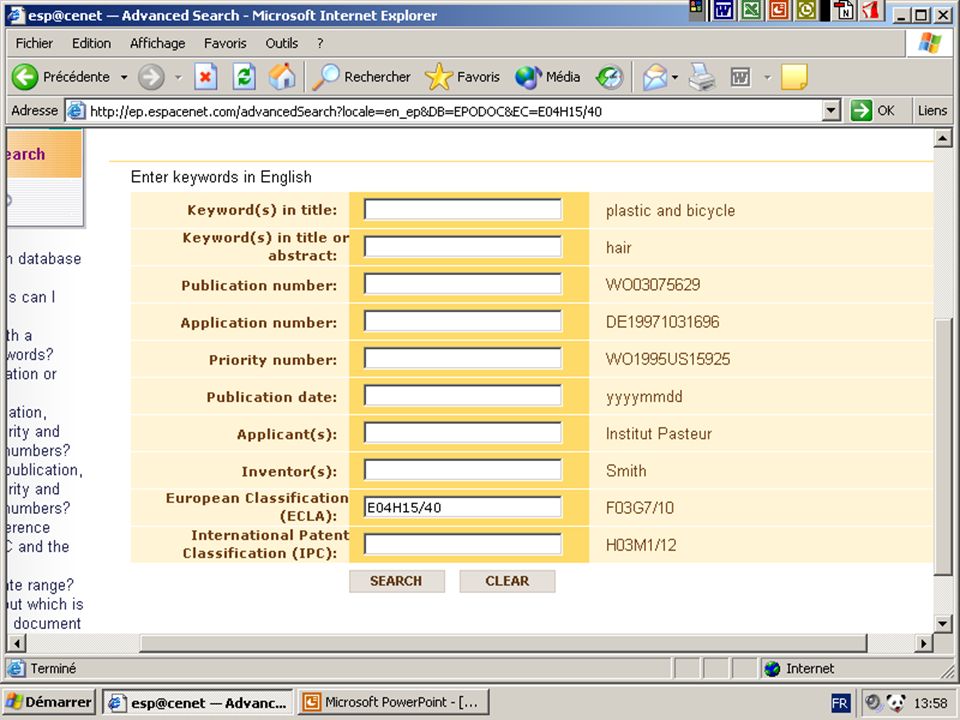
Task: Focus the Publication number field
Action: click(463, 284)
